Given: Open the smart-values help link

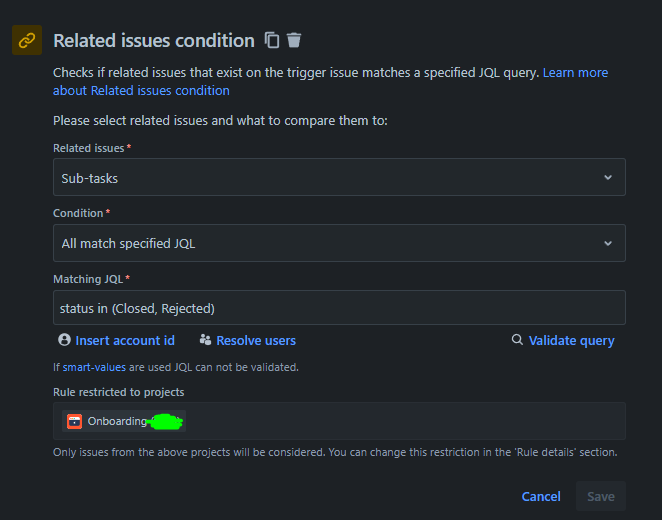Looking at the screenshot, I should click(x=96, y=367).
